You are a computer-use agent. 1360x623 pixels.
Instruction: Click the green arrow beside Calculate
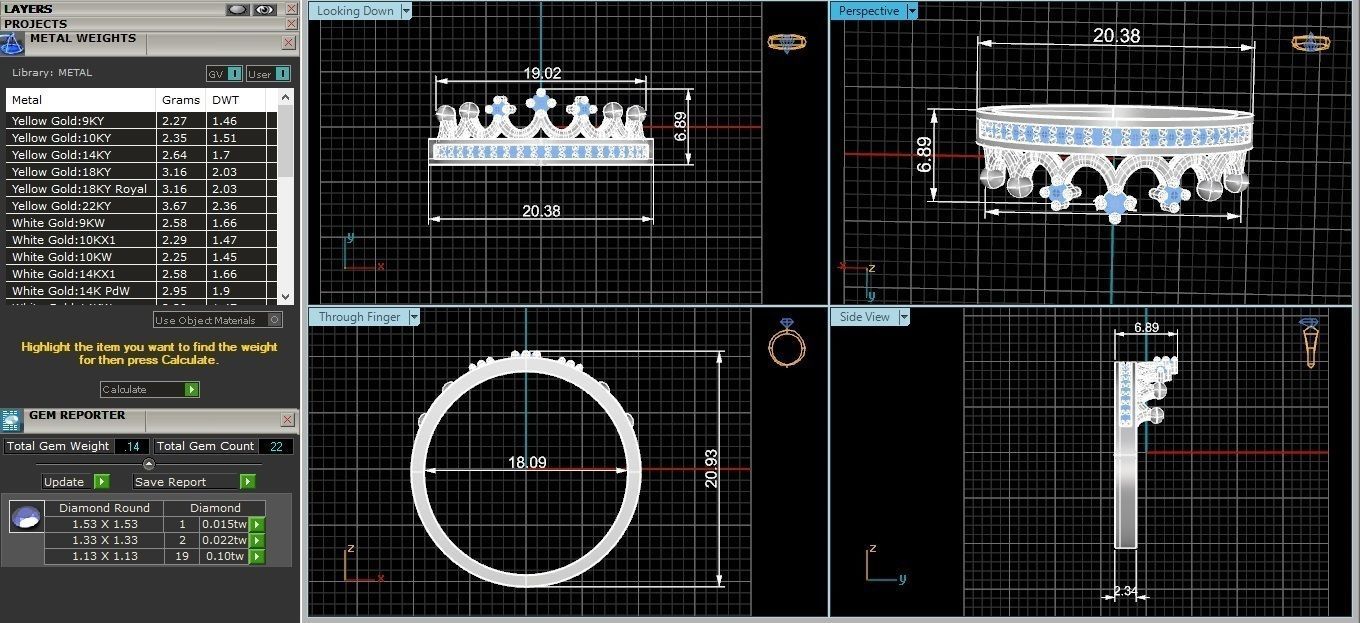pos(192,389)
